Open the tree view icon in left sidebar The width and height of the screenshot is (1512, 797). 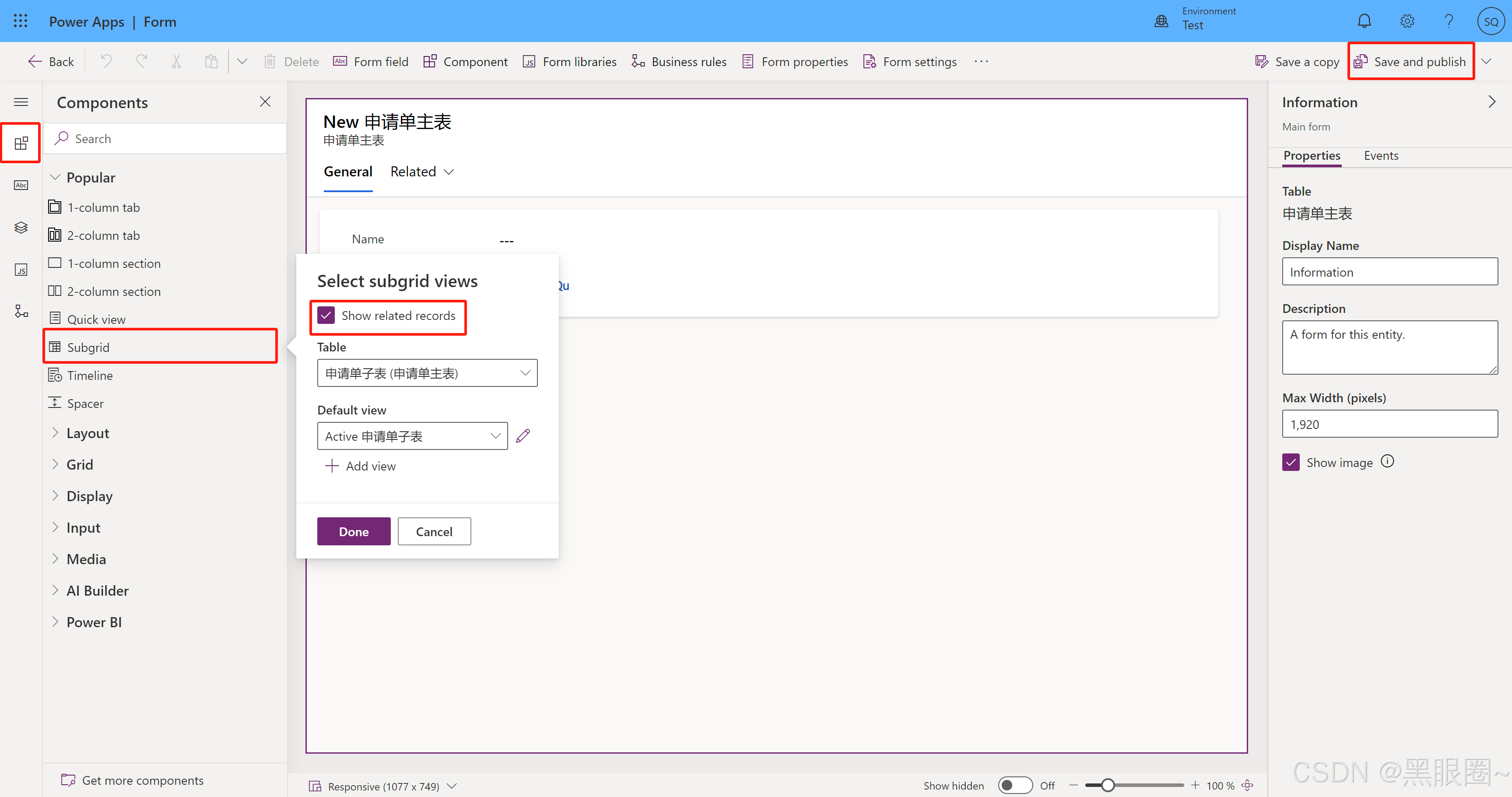(21, 228)
